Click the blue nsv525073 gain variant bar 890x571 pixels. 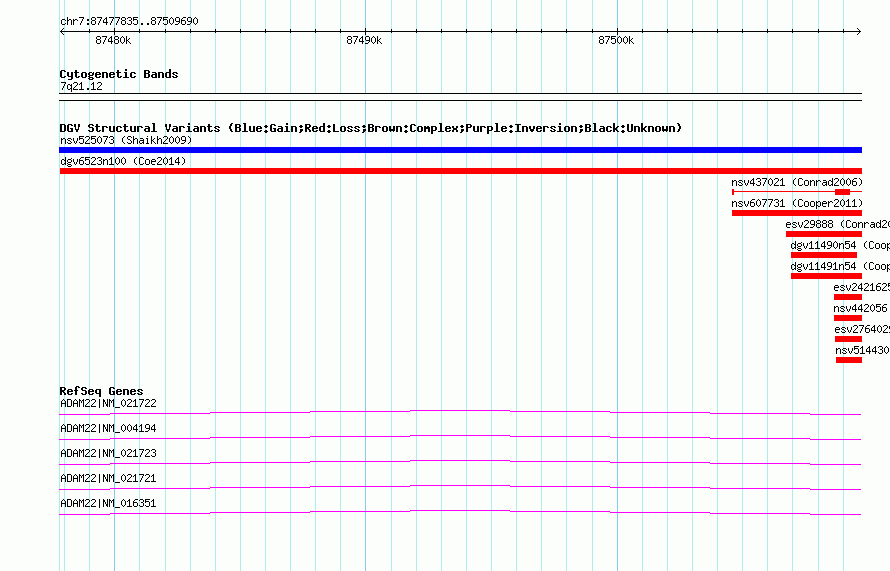460,150
